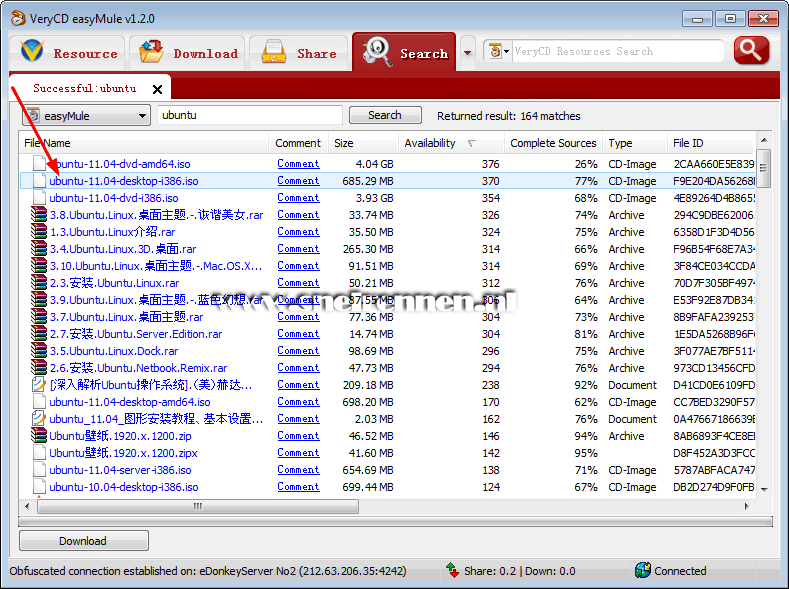
Task: Close the Successful:ubuntu results tab
Action: 157,90
